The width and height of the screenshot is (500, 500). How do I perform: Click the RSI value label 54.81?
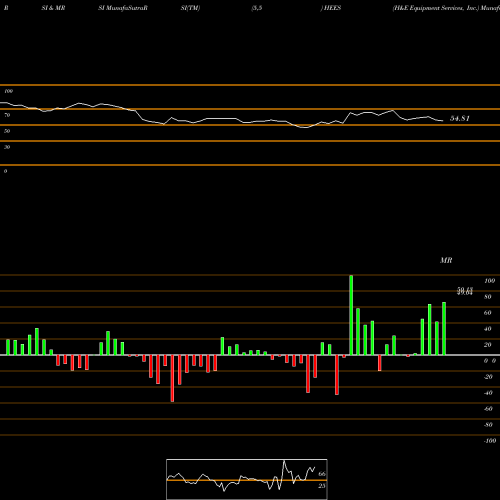(460, 118)
